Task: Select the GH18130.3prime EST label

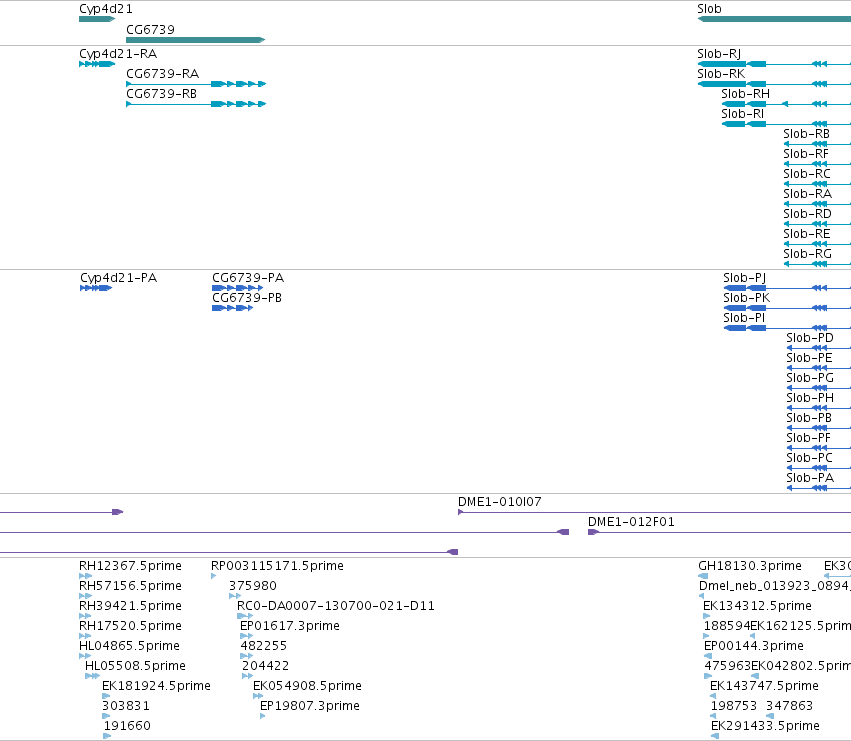Action: pyautogui.click(x=750, y=566)
